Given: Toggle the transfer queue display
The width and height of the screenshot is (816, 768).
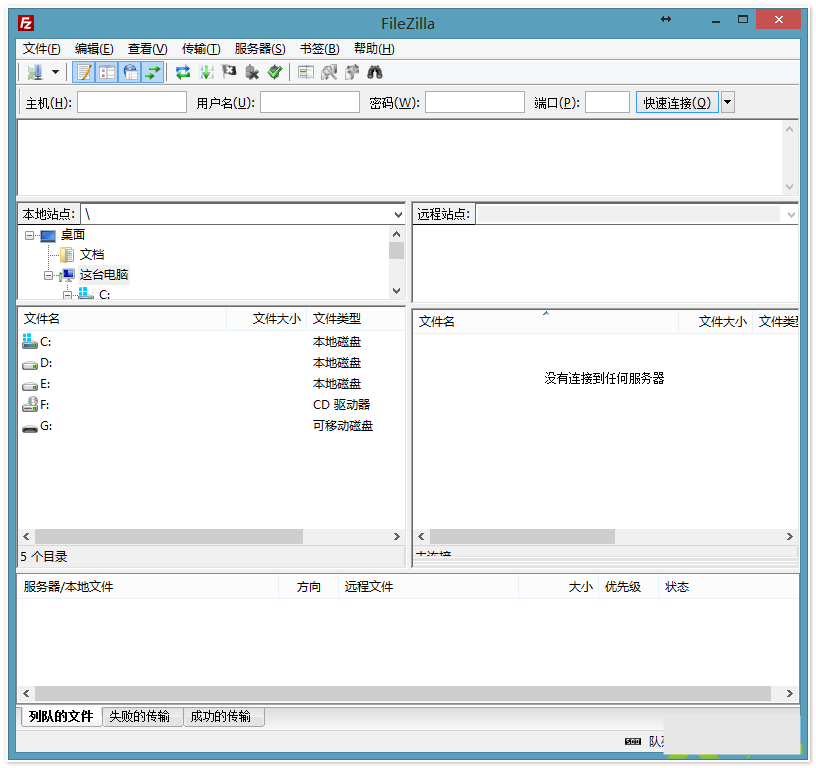Looking at the screenshot, I should tap(152, 72).
